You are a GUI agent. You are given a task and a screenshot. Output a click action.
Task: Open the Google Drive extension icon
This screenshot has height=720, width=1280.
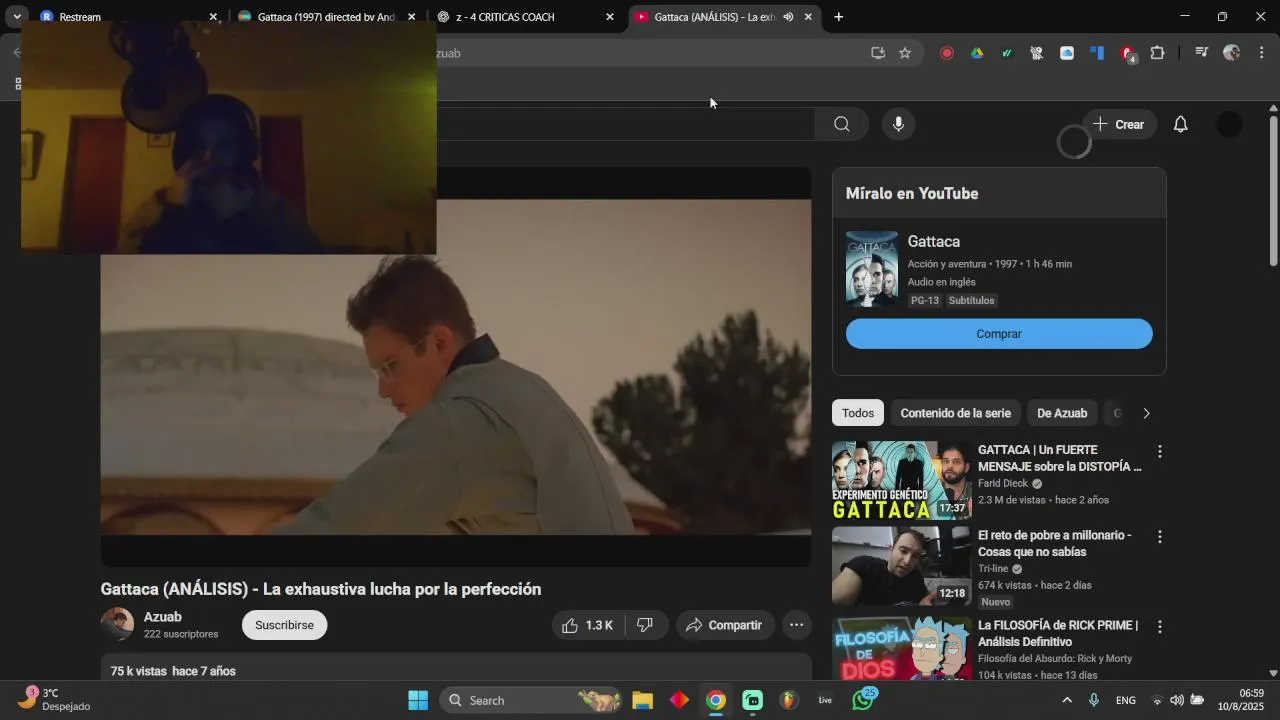977,53
